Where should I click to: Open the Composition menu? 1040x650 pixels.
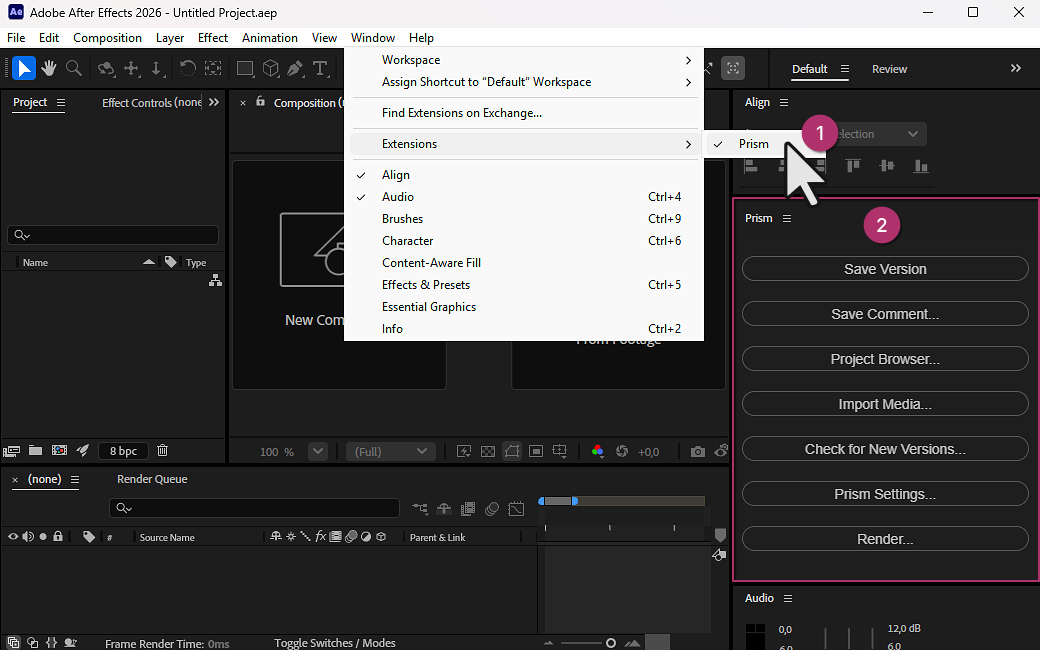point(107,37)
